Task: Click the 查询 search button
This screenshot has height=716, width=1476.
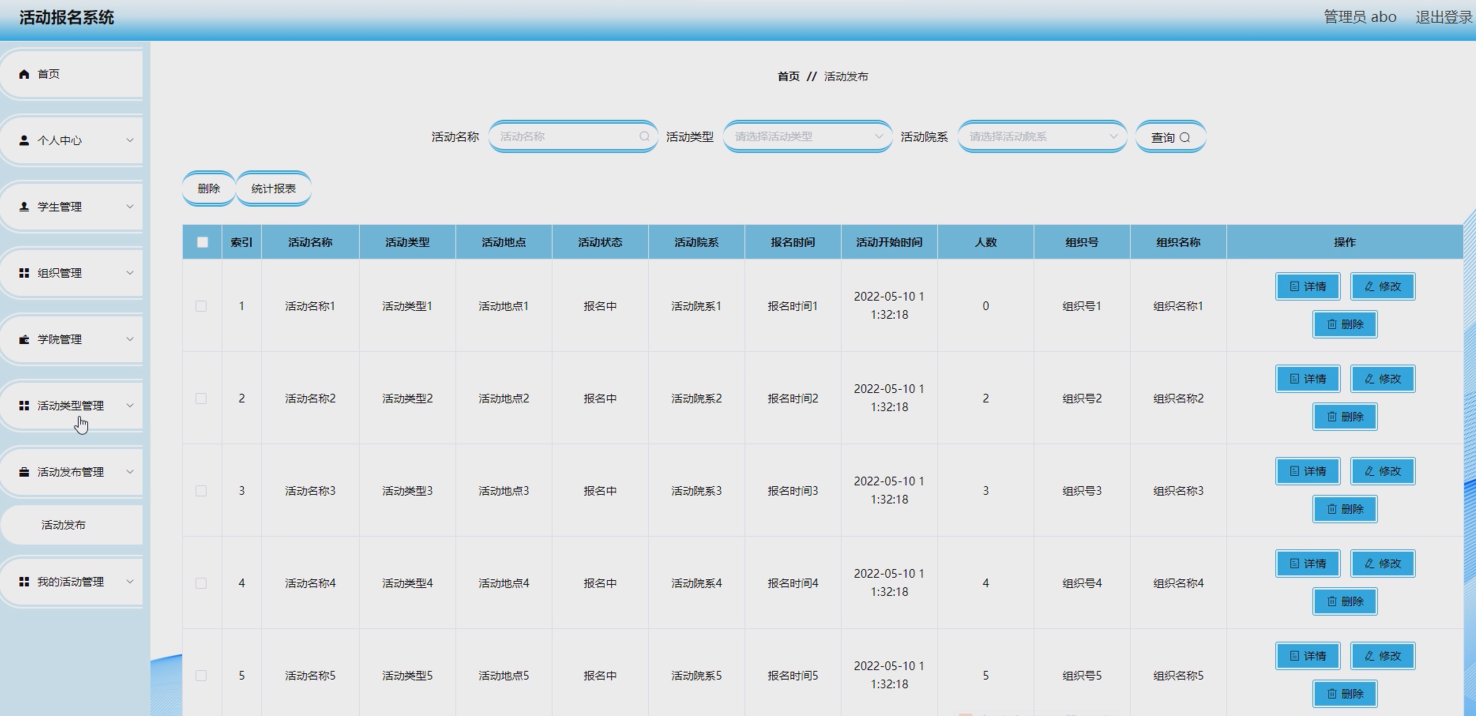Action: (x=1170, y=137)
